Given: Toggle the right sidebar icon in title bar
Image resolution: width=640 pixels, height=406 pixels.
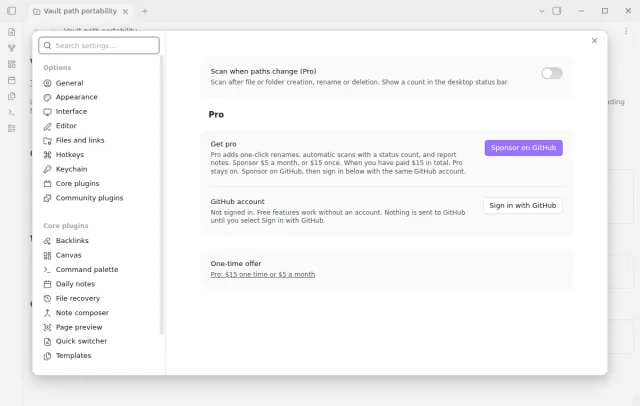Looking at the screenshot, I should pyautogui.click(x=557, y=11).
